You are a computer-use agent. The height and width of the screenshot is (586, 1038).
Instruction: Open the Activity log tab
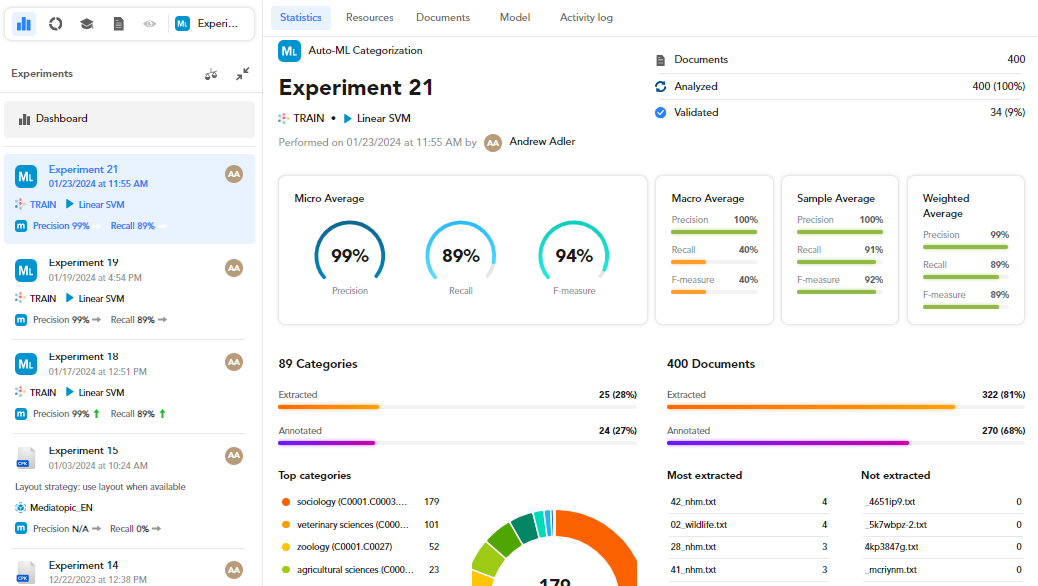tap(586, 18)
